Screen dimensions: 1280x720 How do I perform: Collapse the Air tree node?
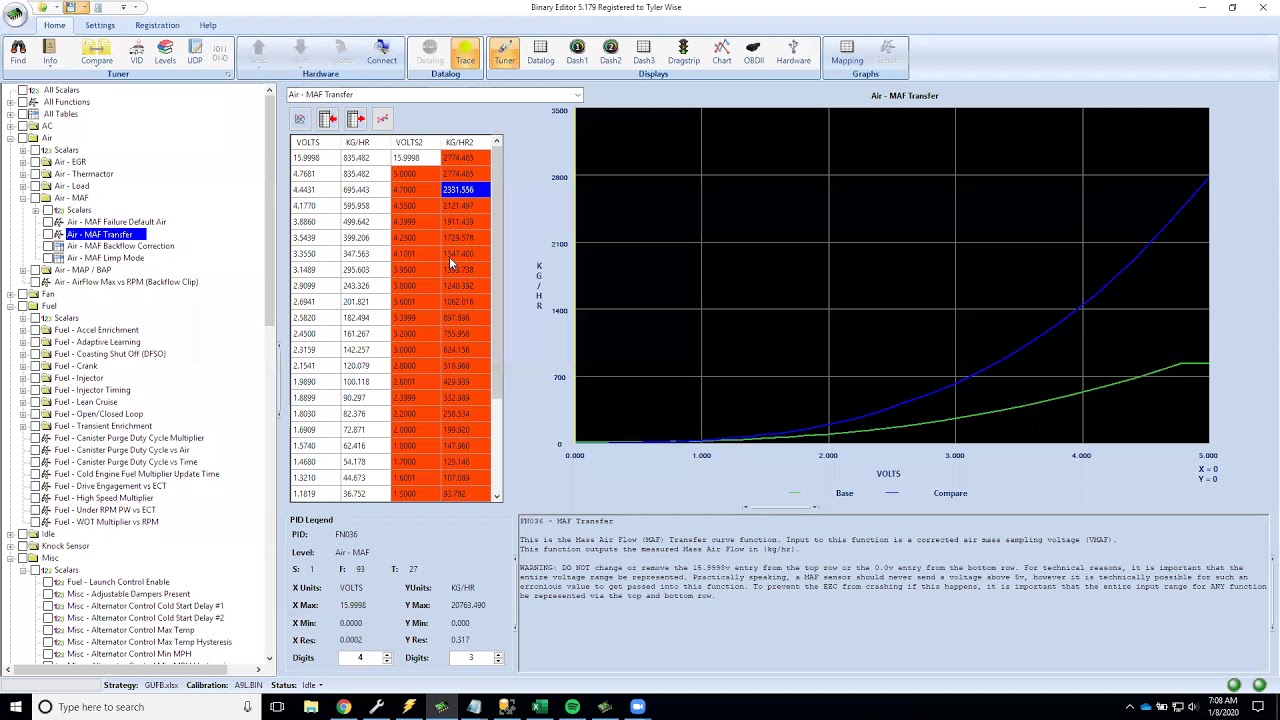[10, 138]
